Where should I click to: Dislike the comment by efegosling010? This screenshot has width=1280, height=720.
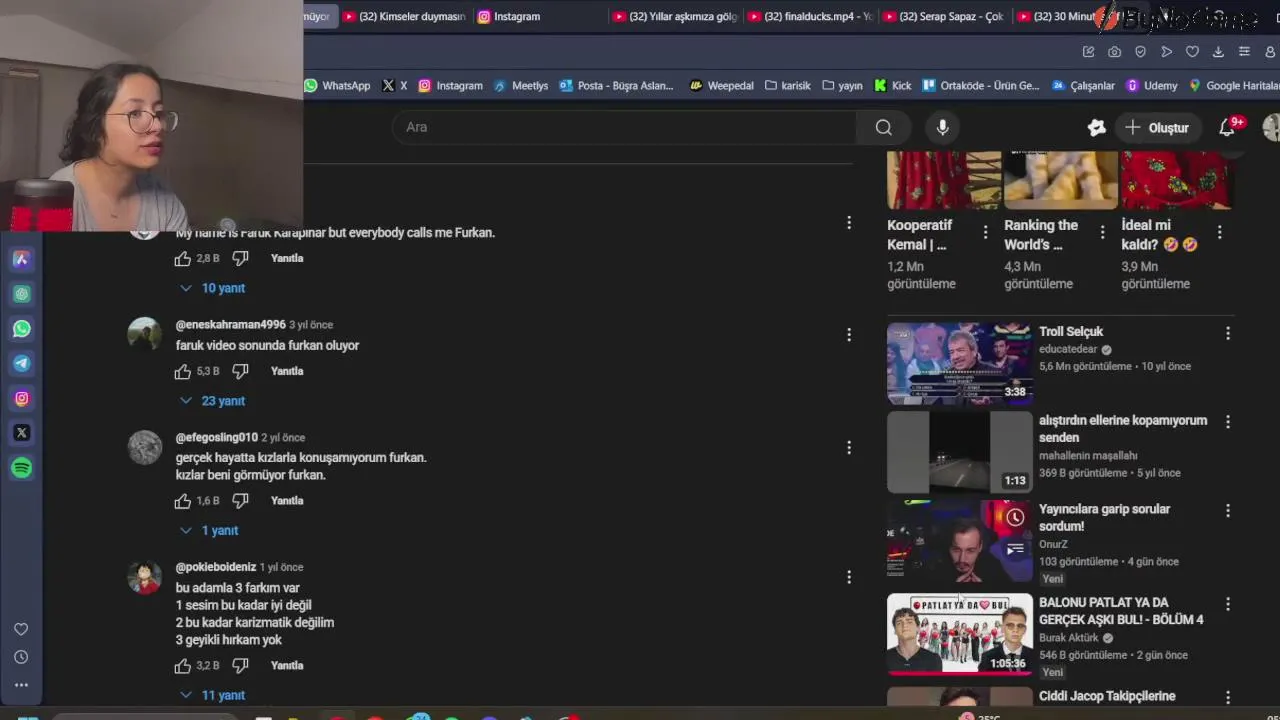tap(240, 500)
